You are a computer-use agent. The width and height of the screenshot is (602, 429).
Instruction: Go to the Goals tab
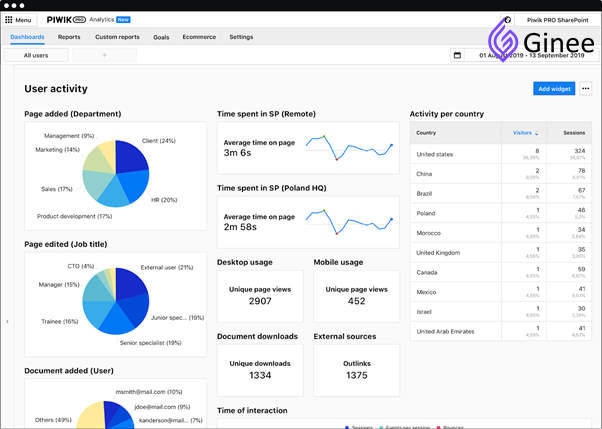161,37
